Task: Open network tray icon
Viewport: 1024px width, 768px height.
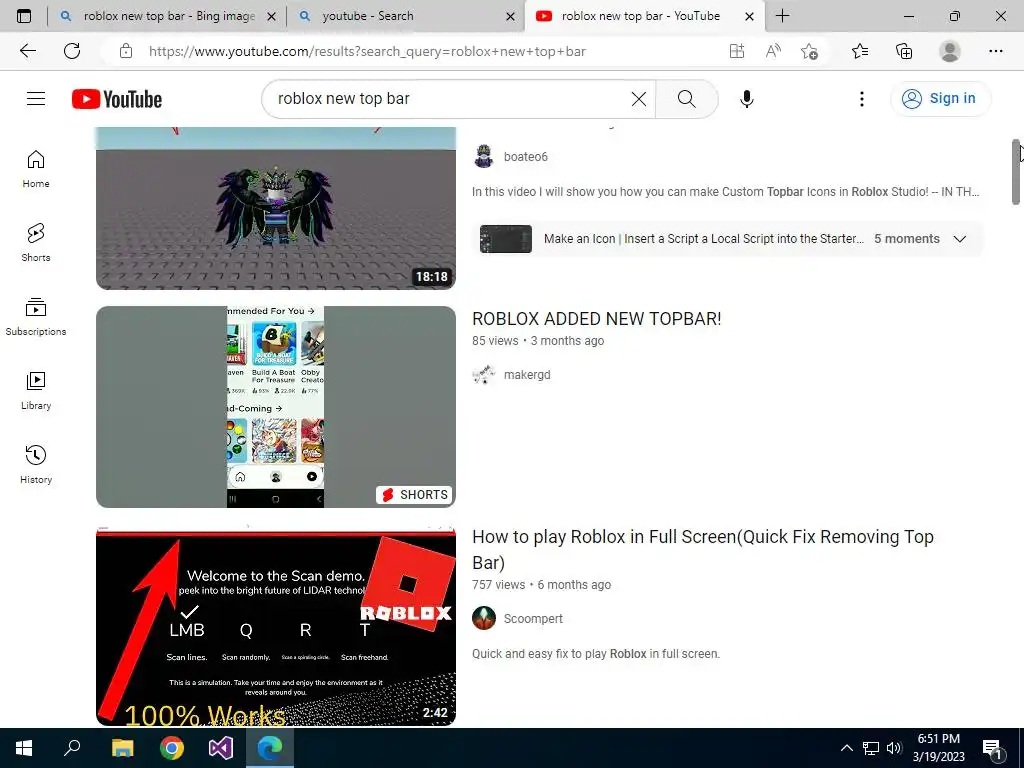Action: click(x=871, y=748)
